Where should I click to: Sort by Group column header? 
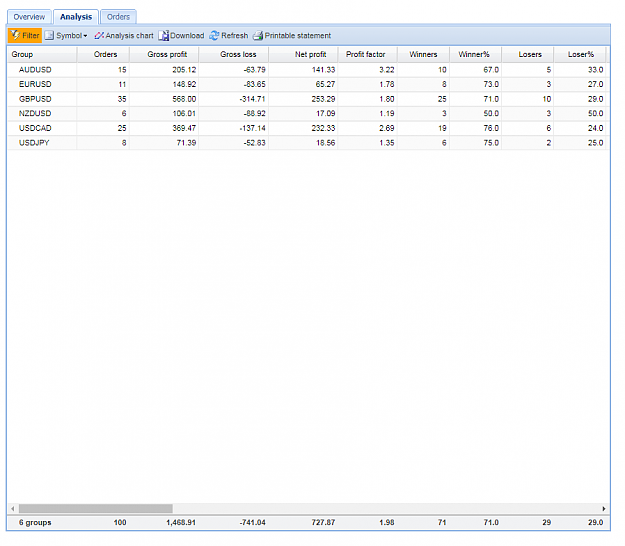tap(42, 54)
